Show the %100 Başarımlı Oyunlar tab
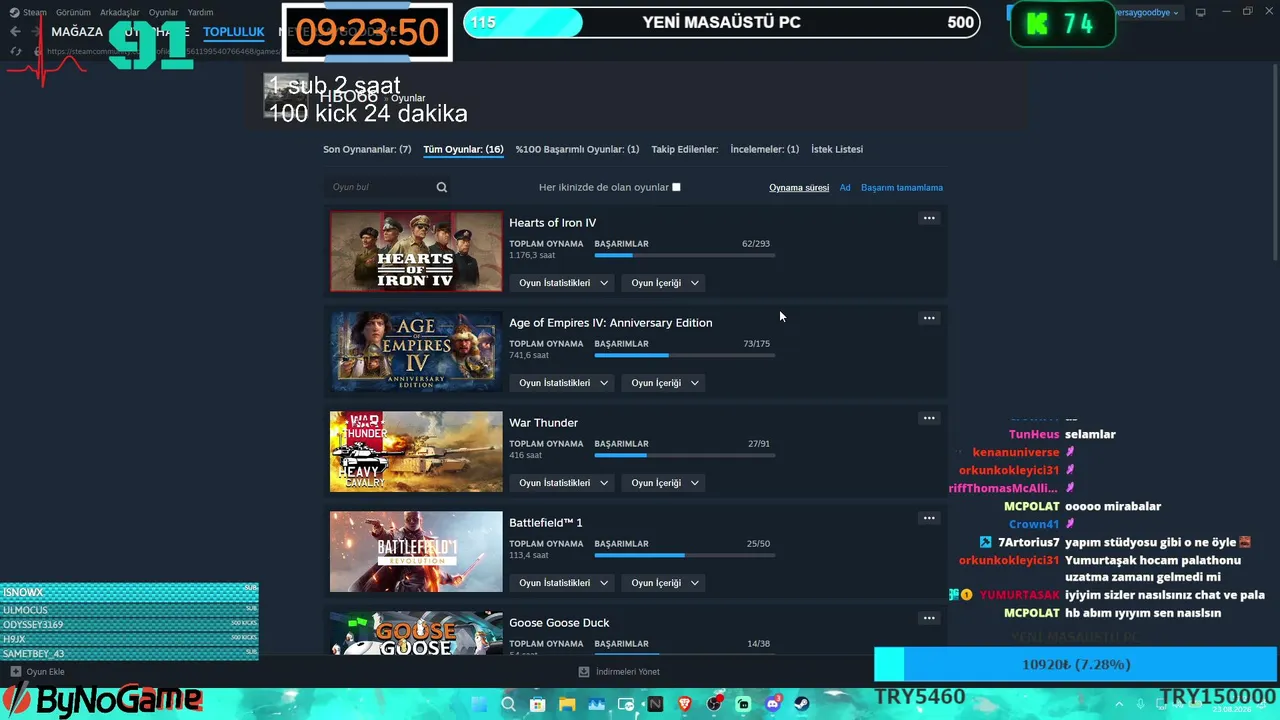This screenshot has width=1280, height=720. 577,149
